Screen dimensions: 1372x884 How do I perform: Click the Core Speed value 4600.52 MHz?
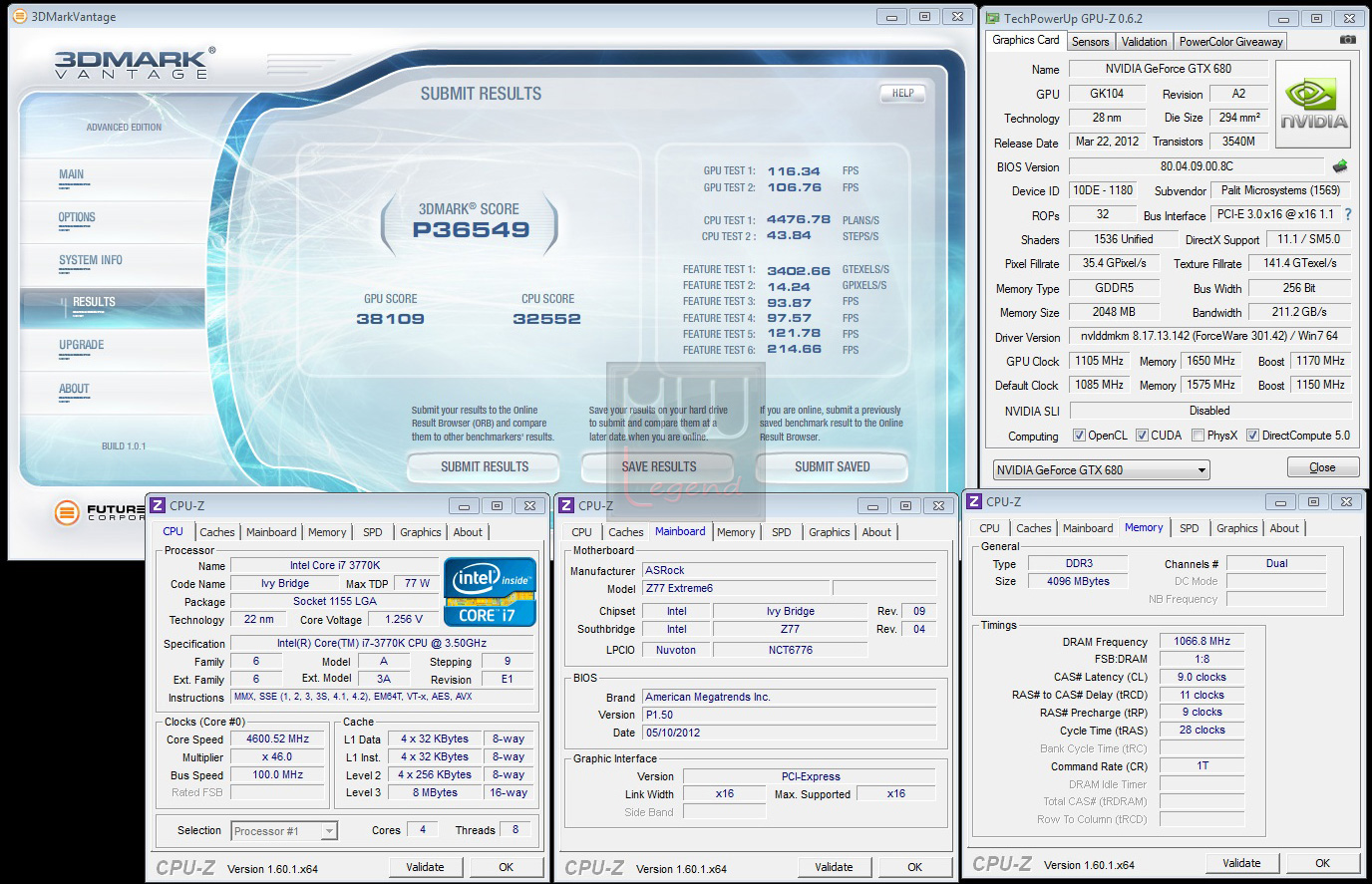(277, 739)
